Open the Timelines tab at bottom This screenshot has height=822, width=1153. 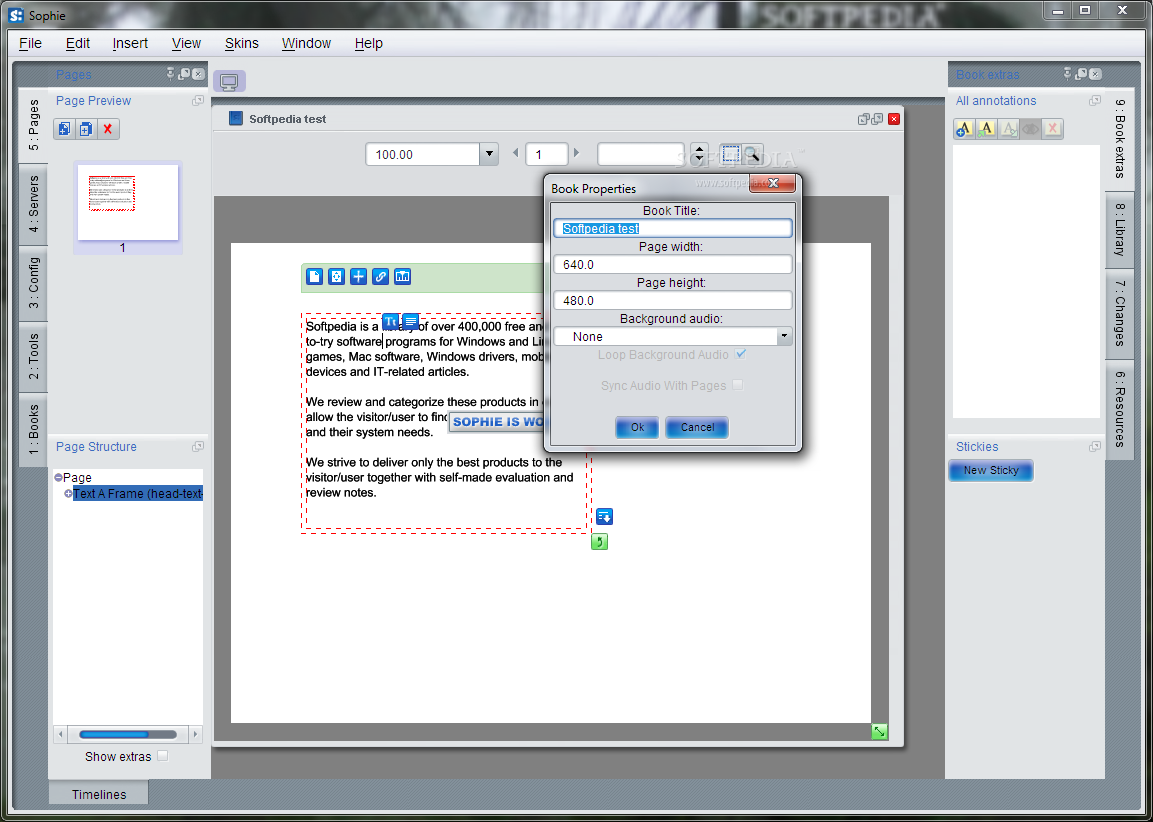pyautogui.click(x=99, y=794)
